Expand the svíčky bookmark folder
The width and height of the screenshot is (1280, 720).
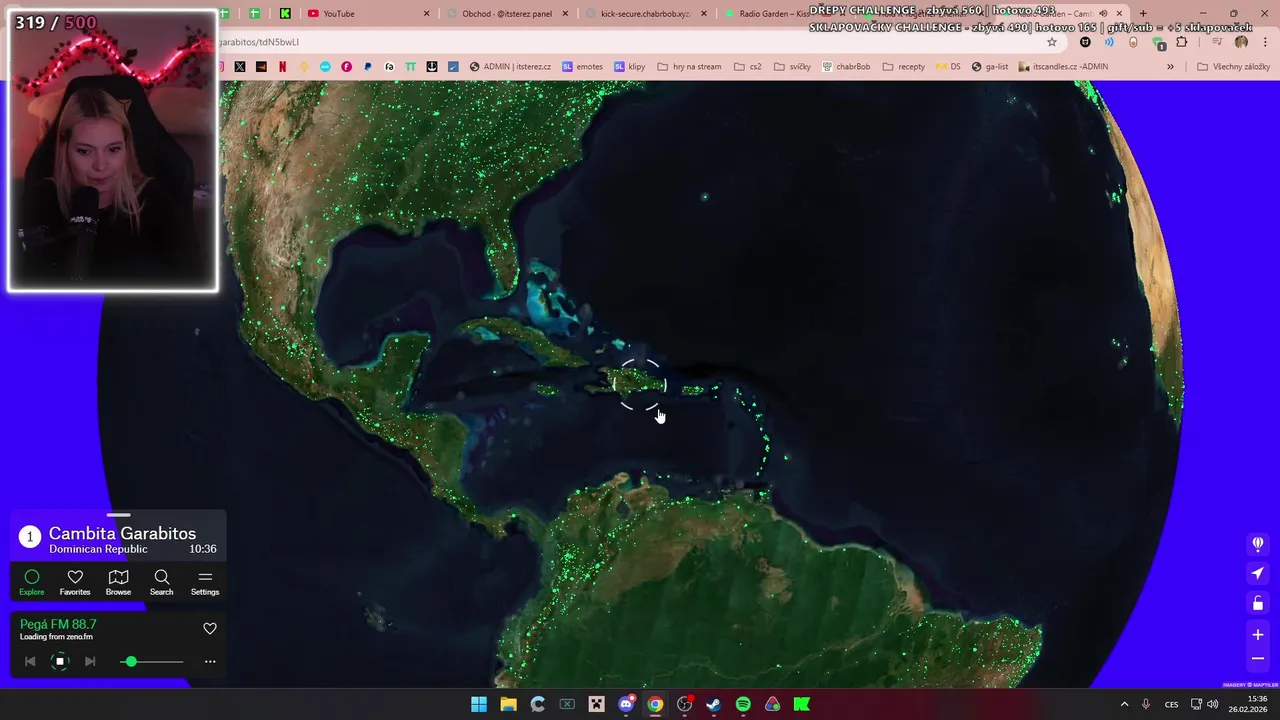pos(792,67)
